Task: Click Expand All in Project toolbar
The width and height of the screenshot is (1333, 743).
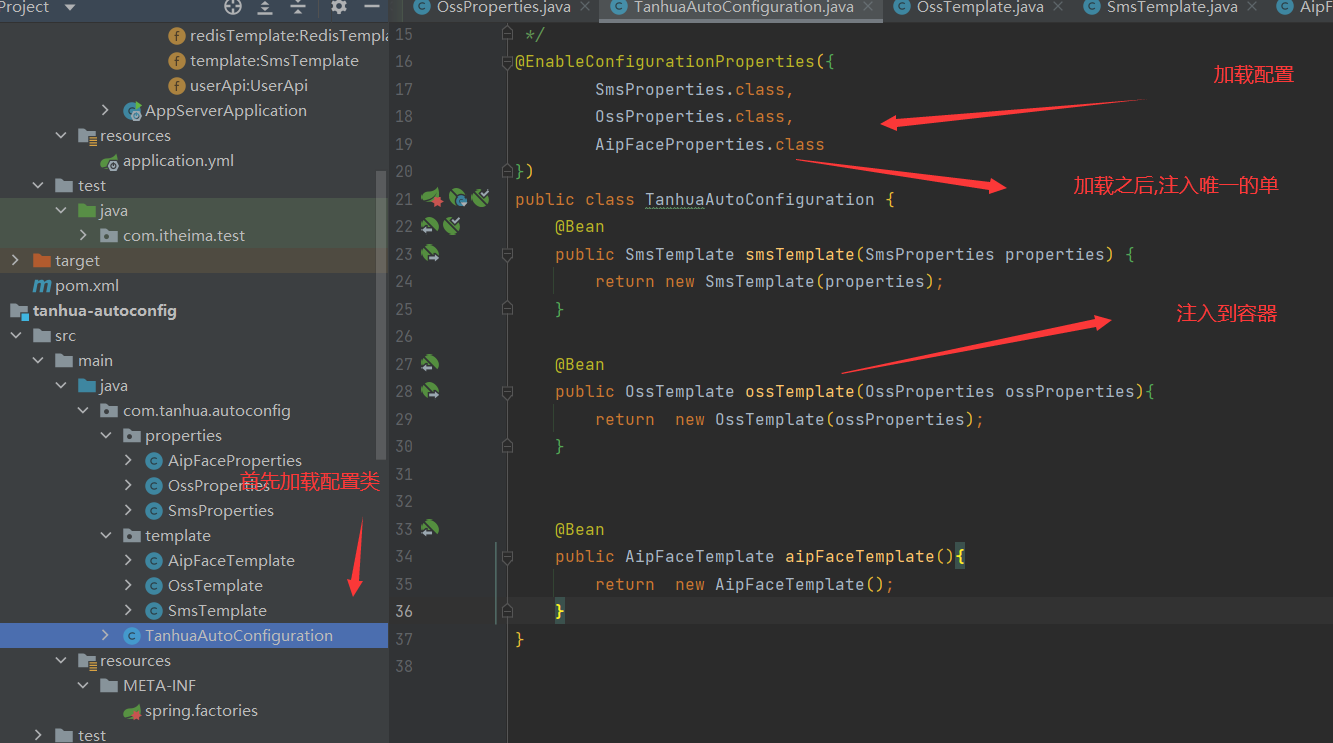Action: coord(265,7)
